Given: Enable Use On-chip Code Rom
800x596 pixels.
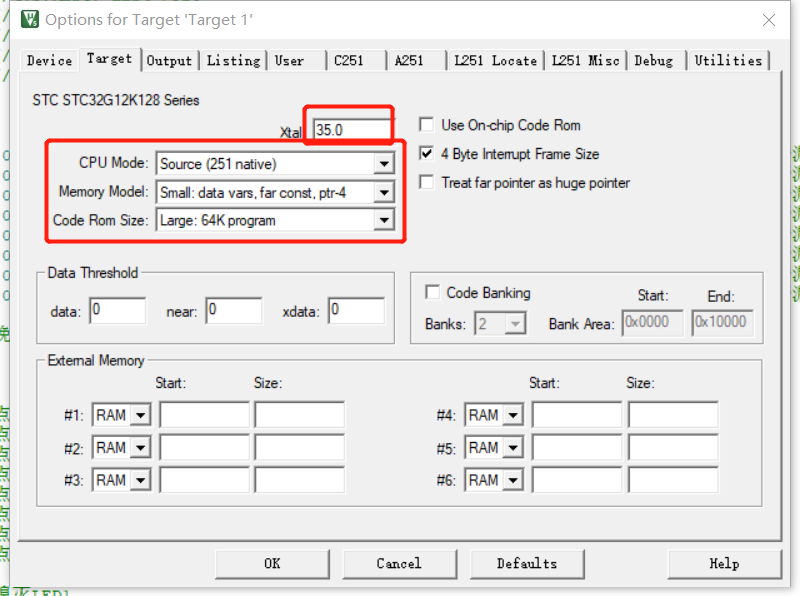Looking at the screenshot, I should [x=426, y=125].
